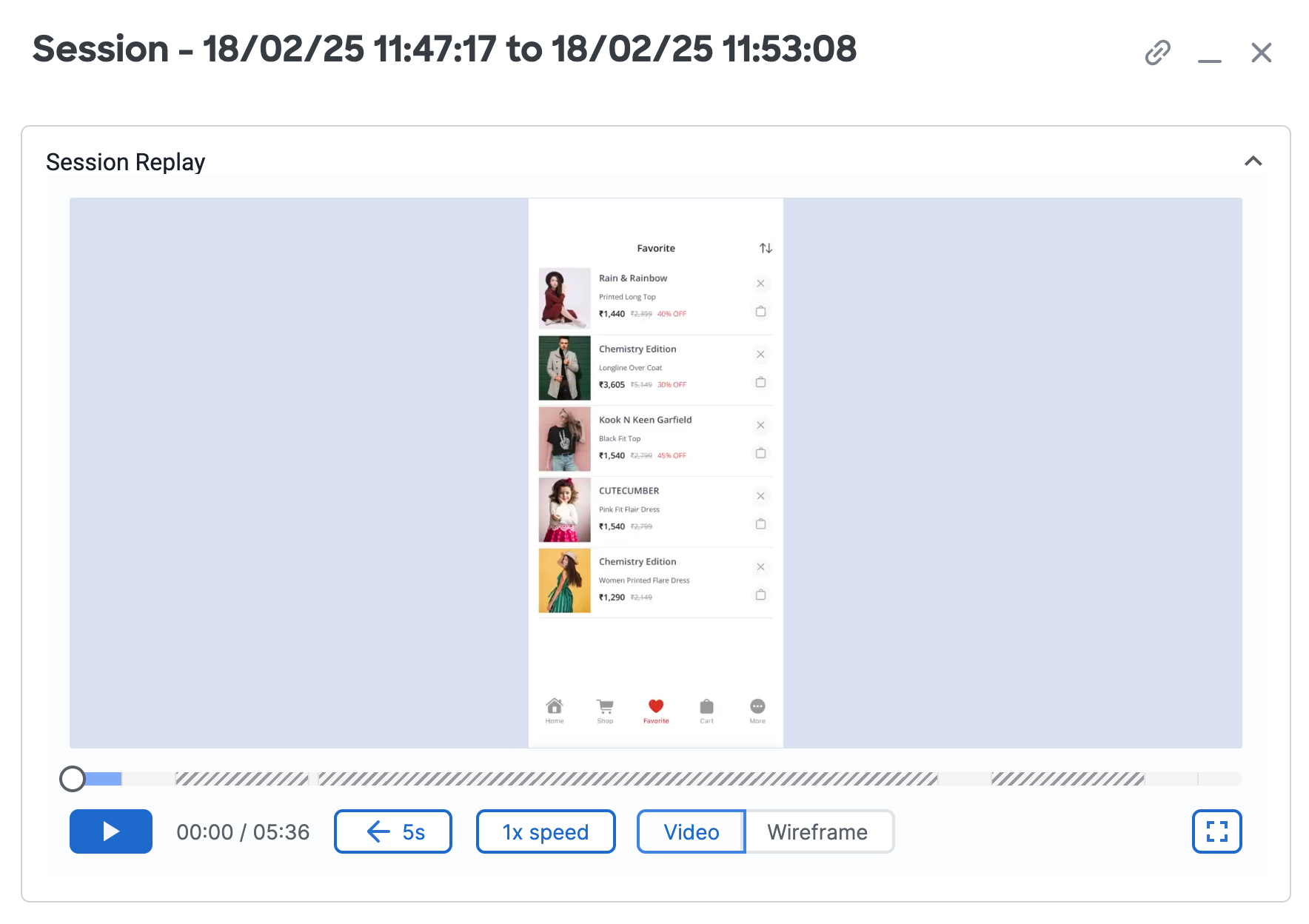Select the Video view mode
Image resolution: width=1309 pixels, height=924 pixels.
691,831
